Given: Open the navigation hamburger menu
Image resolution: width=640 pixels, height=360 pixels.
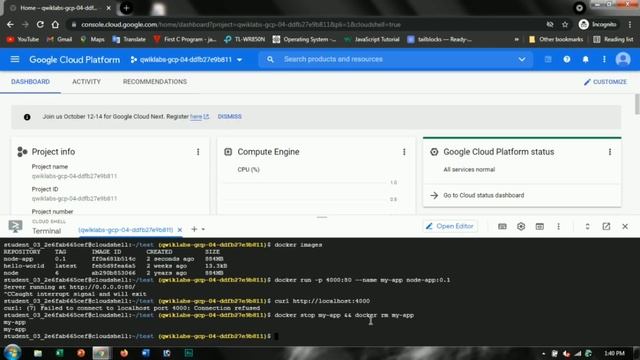Looking at the screenshot, I should 15,60.
